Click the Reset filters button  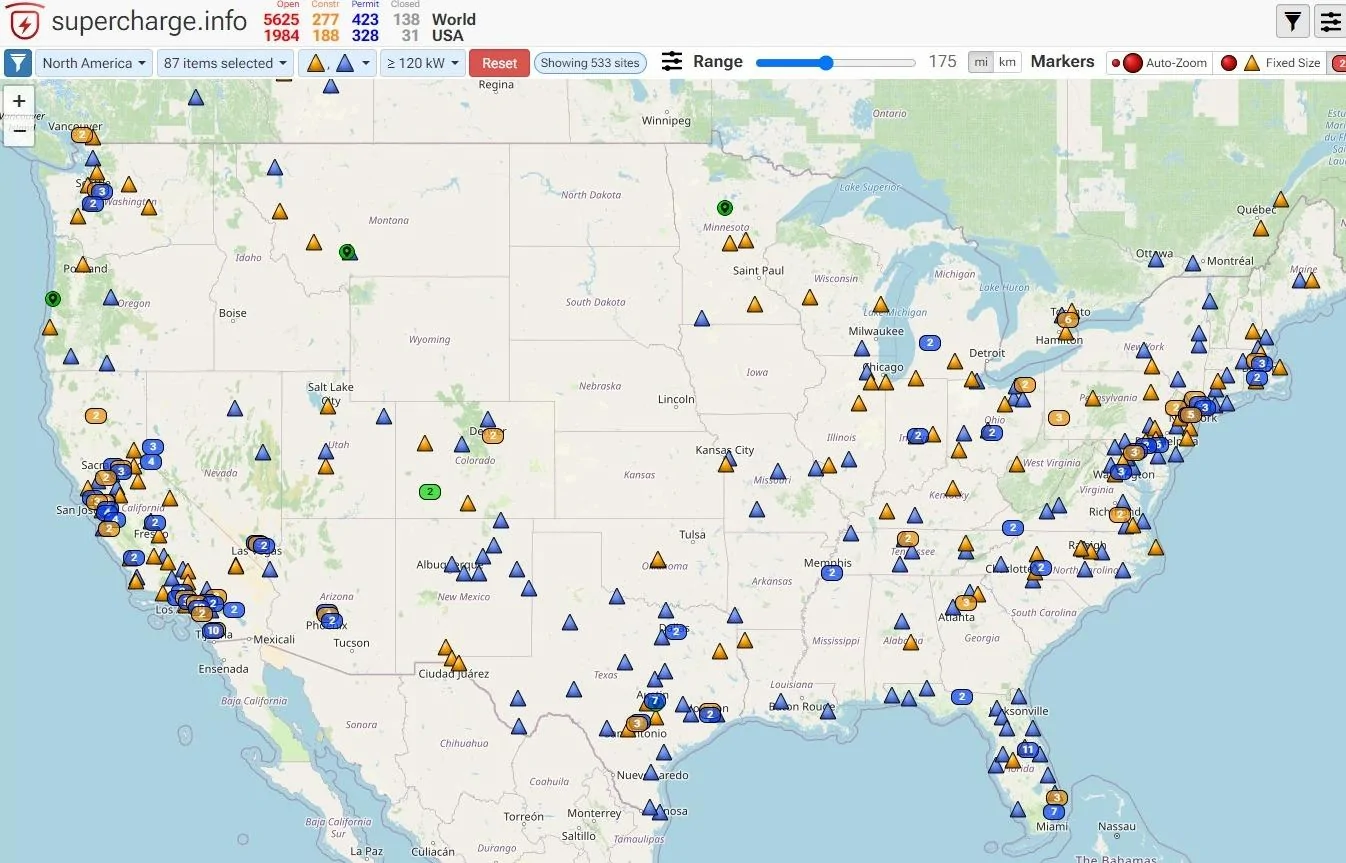click(x=499, y=63)
